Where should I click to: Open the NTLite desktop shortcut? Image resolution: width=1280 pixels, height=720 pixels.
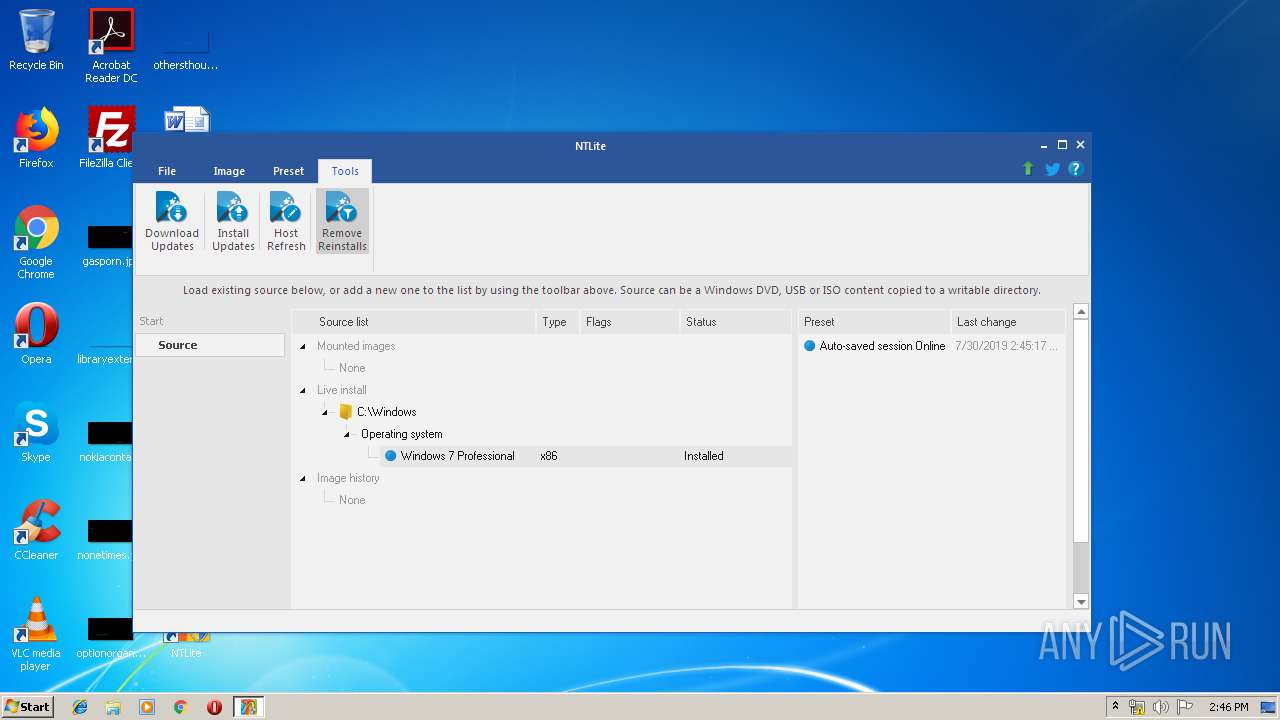(186, 645)
